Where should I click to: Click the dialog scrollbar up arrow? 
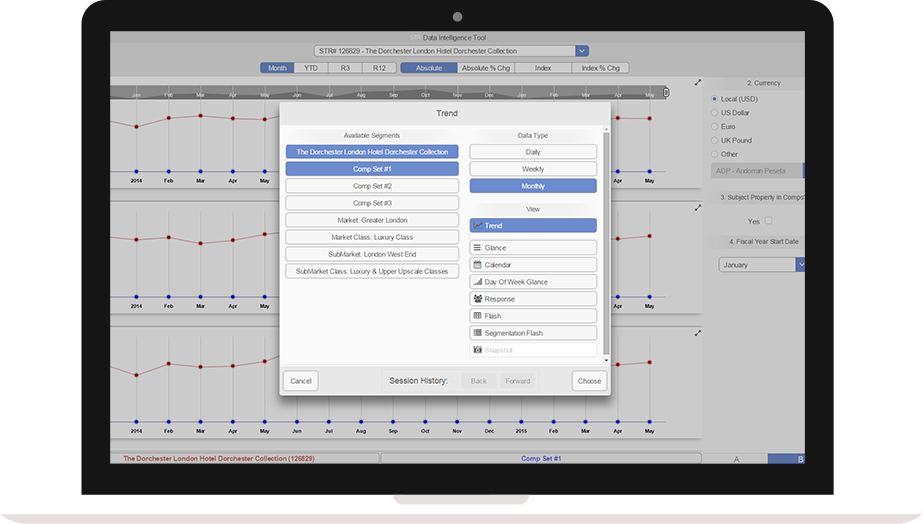coord(606,129)
